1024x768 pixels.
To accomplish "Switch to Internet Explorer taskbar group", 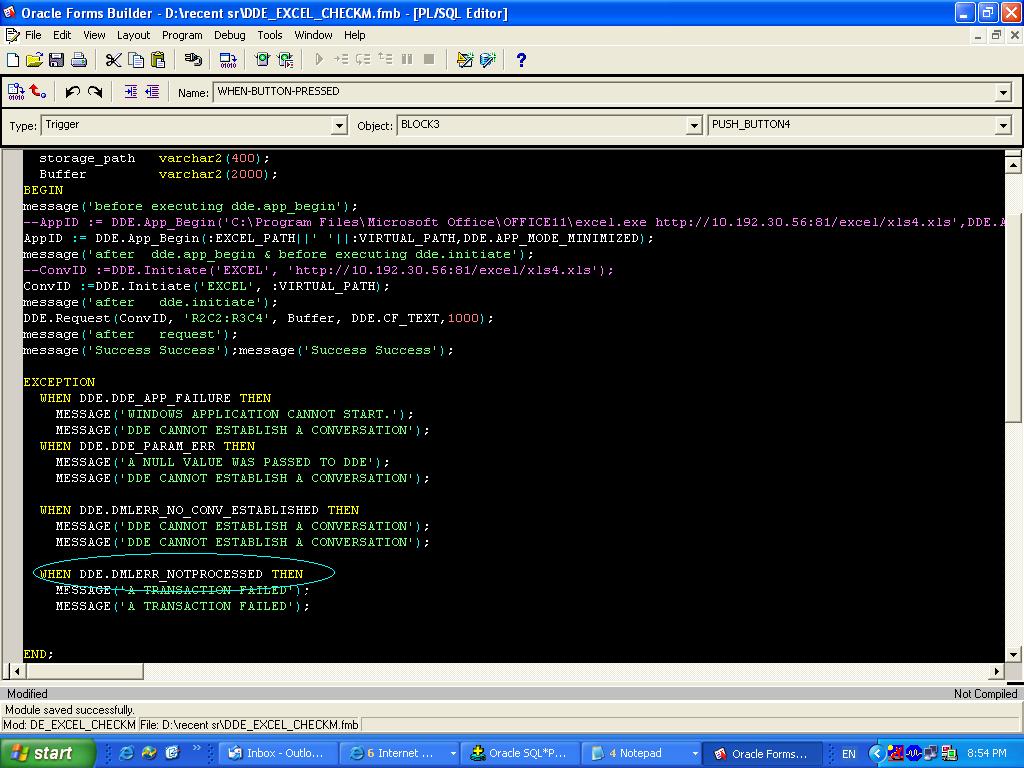I will point(400,754).
